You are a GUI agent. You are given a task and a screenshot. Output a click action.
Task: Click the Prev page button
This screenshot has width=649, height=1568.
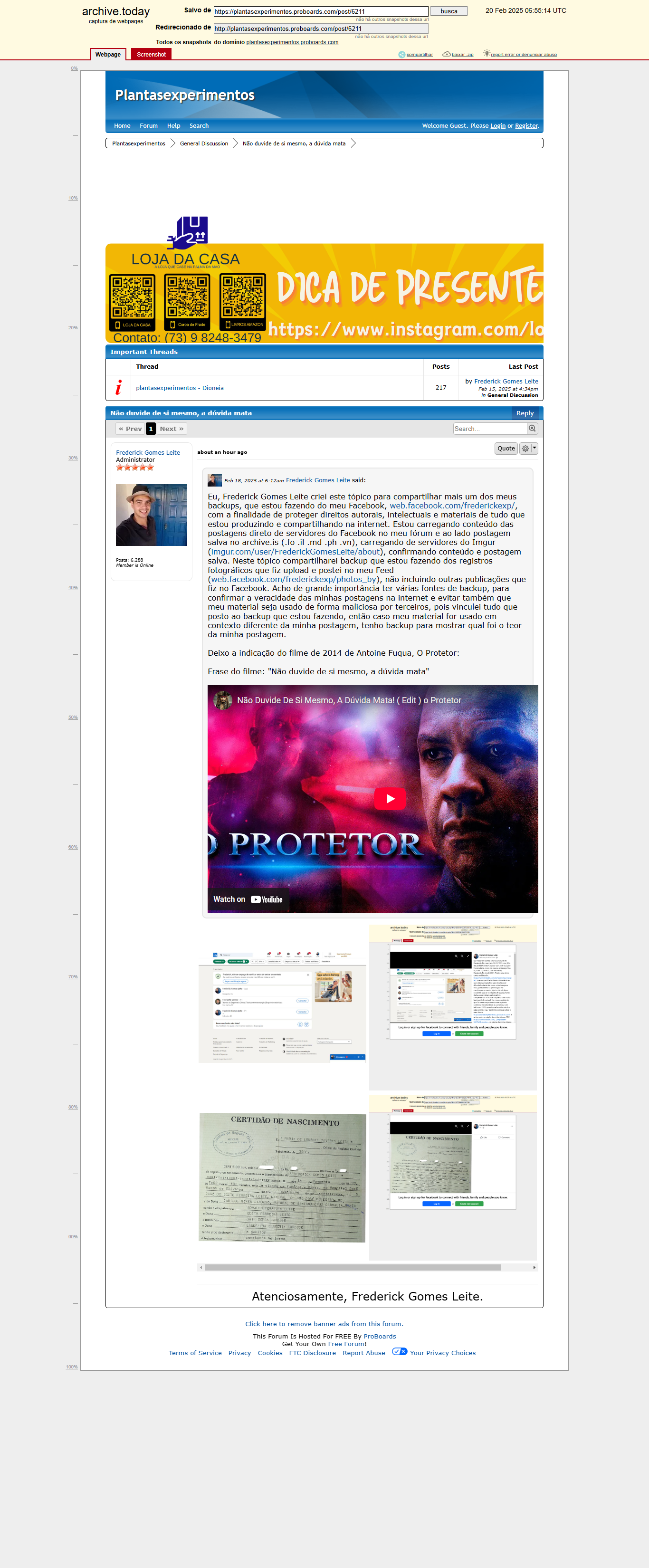pyautogui.click(x=130, y=429)
